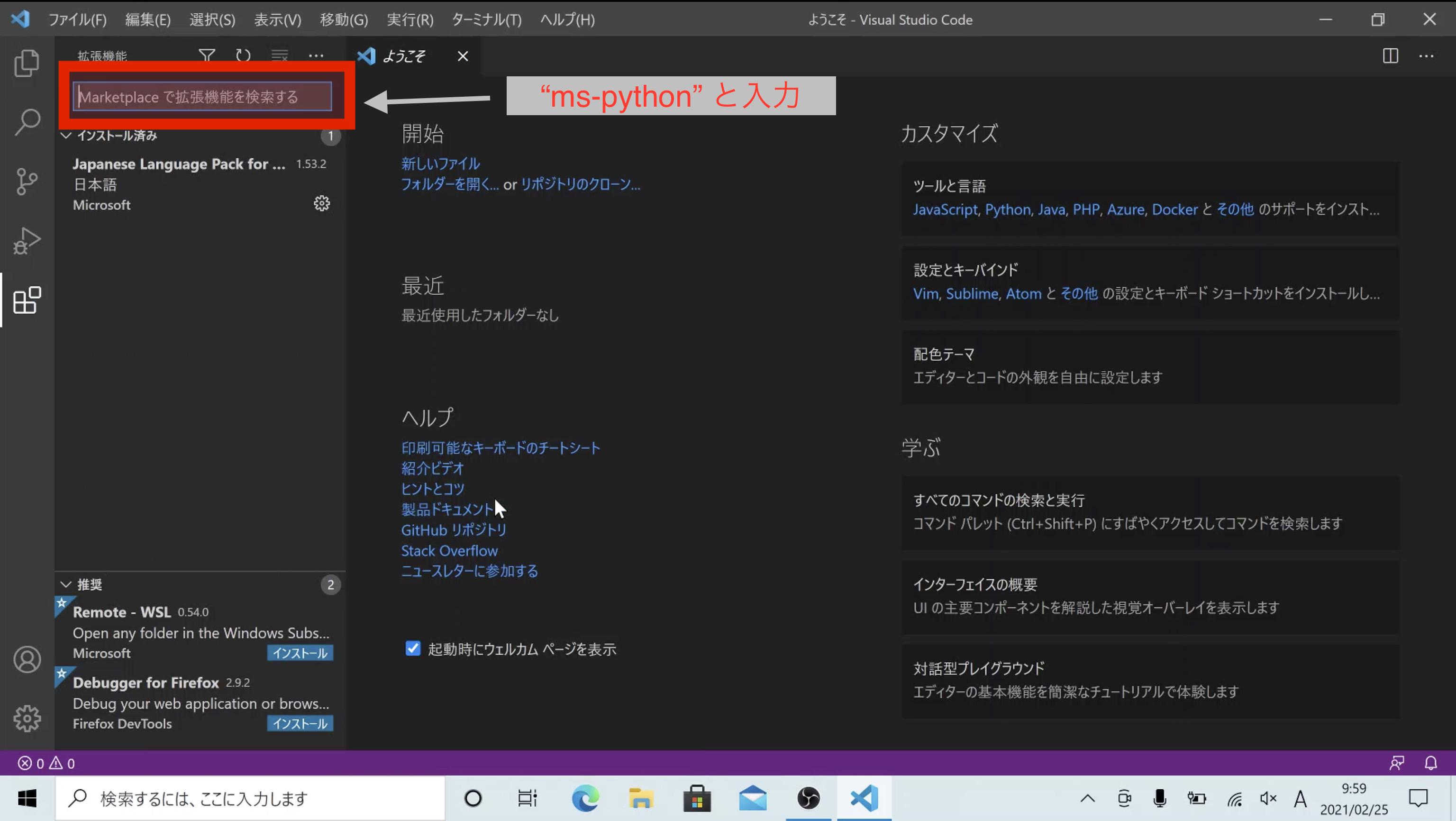
Task: Split the editor to the right
Action: [x=1390, y=56]
